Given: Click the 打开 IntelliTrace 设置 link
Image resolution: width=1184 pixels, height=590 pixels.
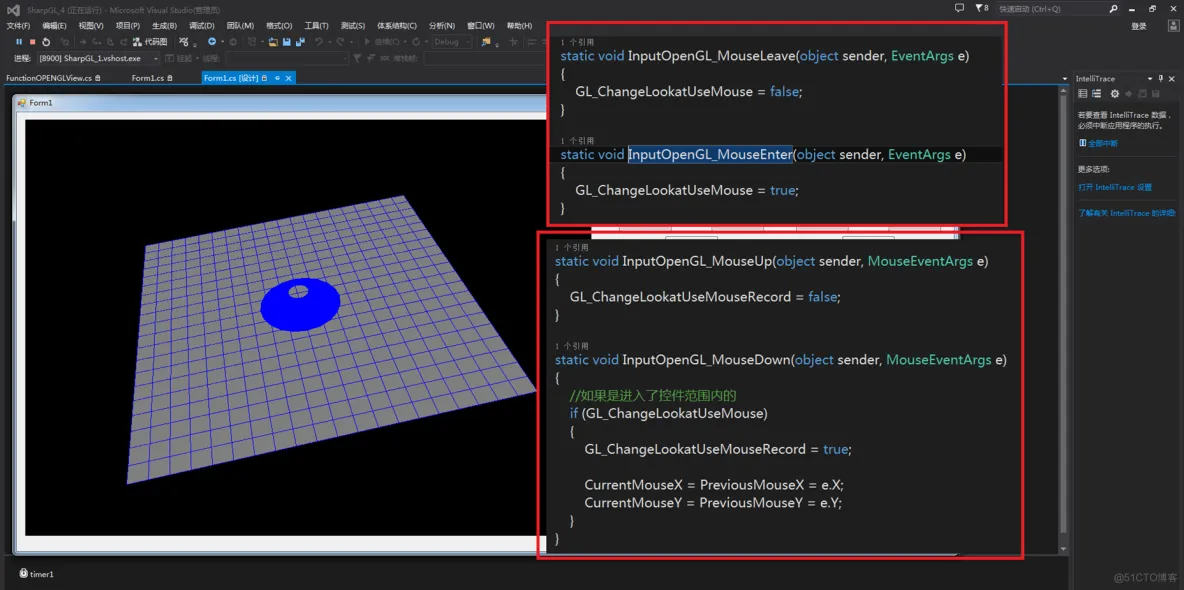Looking at the screenshot, I should (x=1115, y=187).
